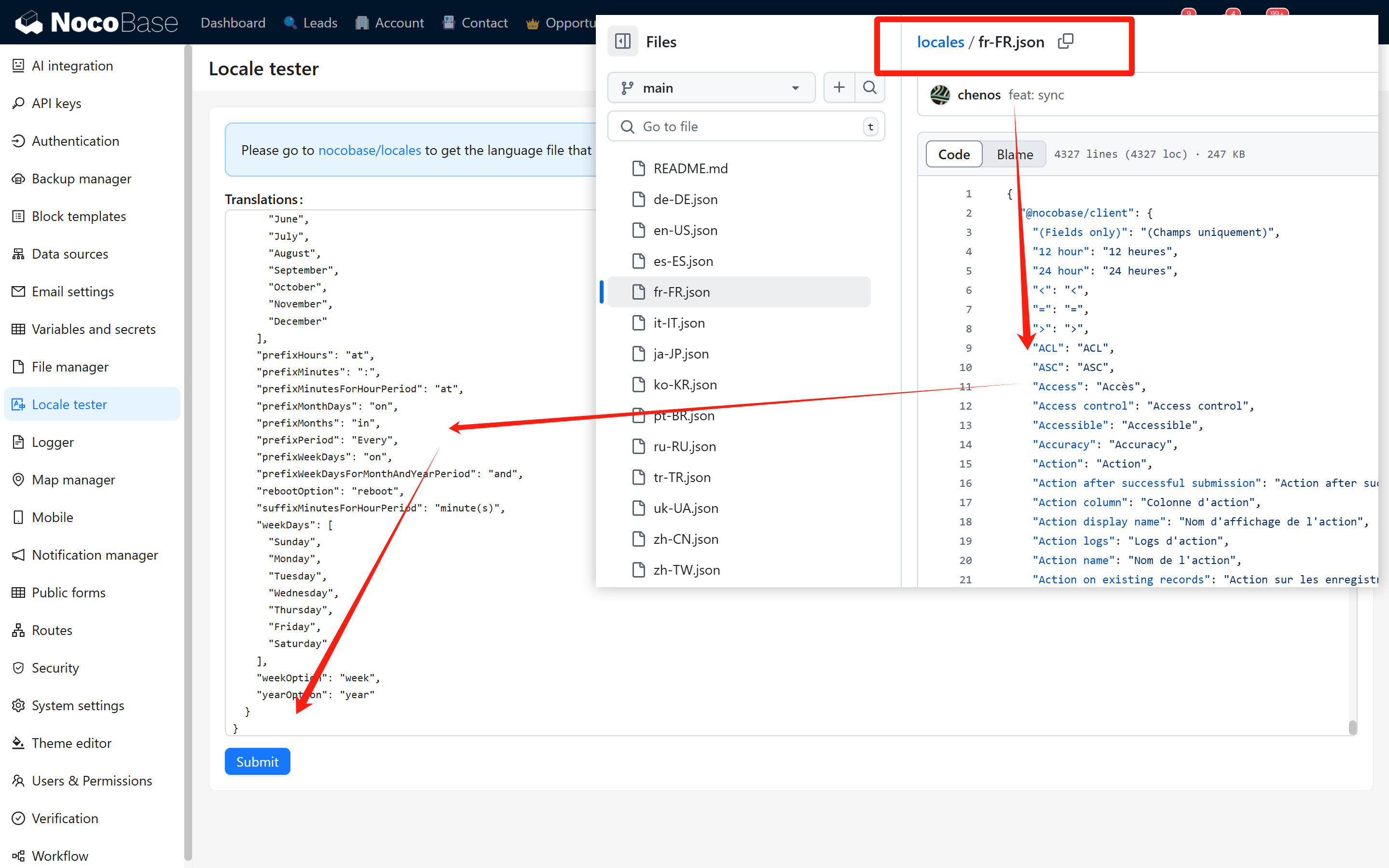This screenshot has width=1389, height=868.
Task: Click the search files magnifier icon
Action: coord(869,87)
